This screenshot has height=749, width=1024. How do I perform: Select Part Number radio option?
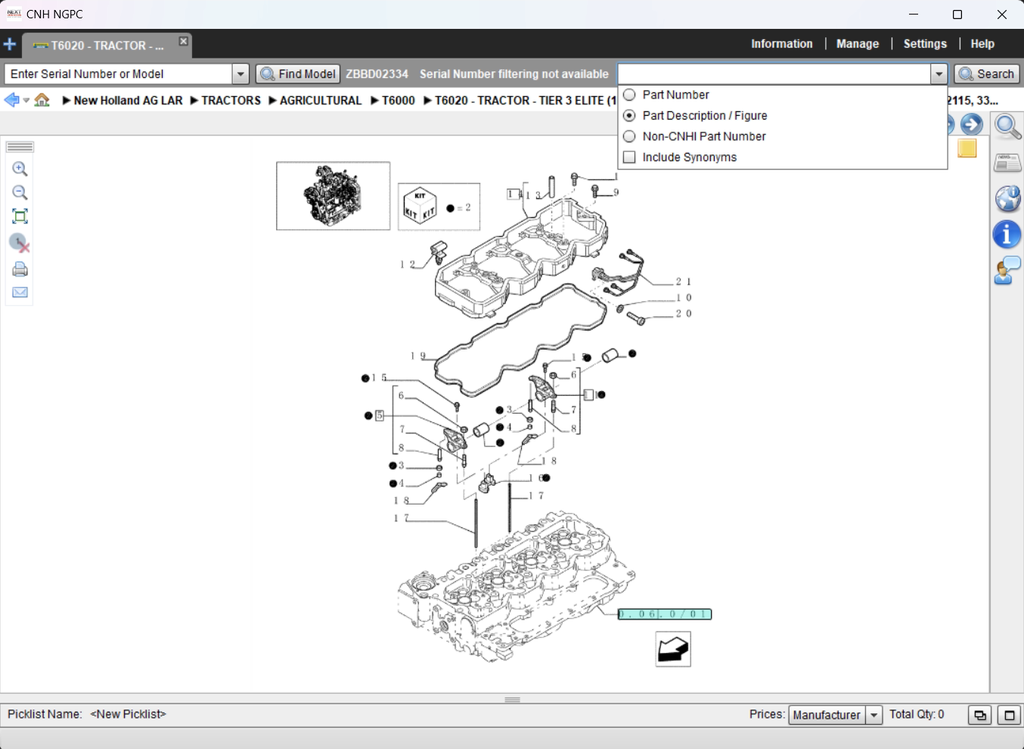coord(630,95)
